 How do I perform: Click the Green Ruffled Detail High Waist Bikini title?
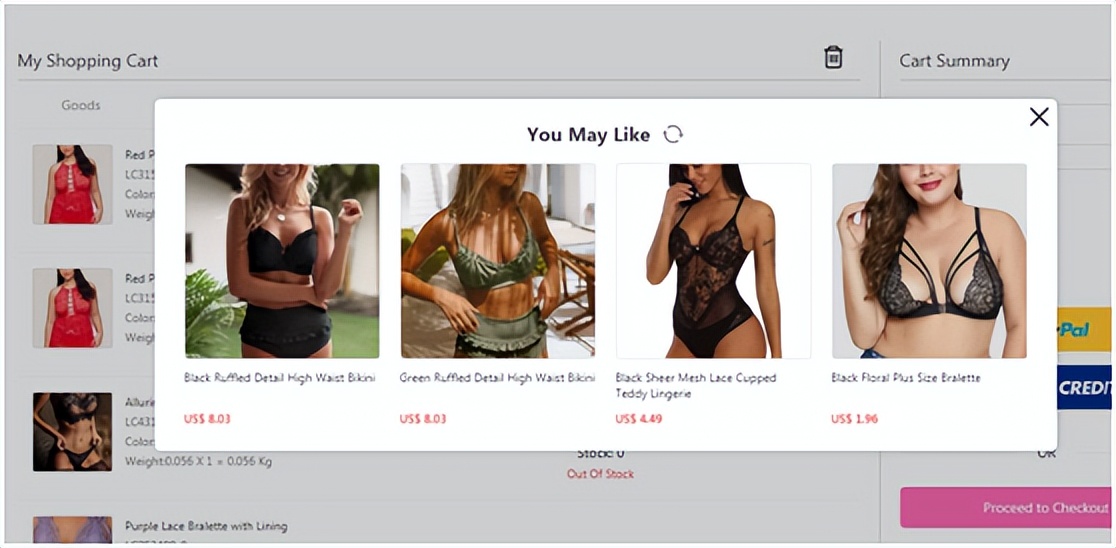coord(498,378)
